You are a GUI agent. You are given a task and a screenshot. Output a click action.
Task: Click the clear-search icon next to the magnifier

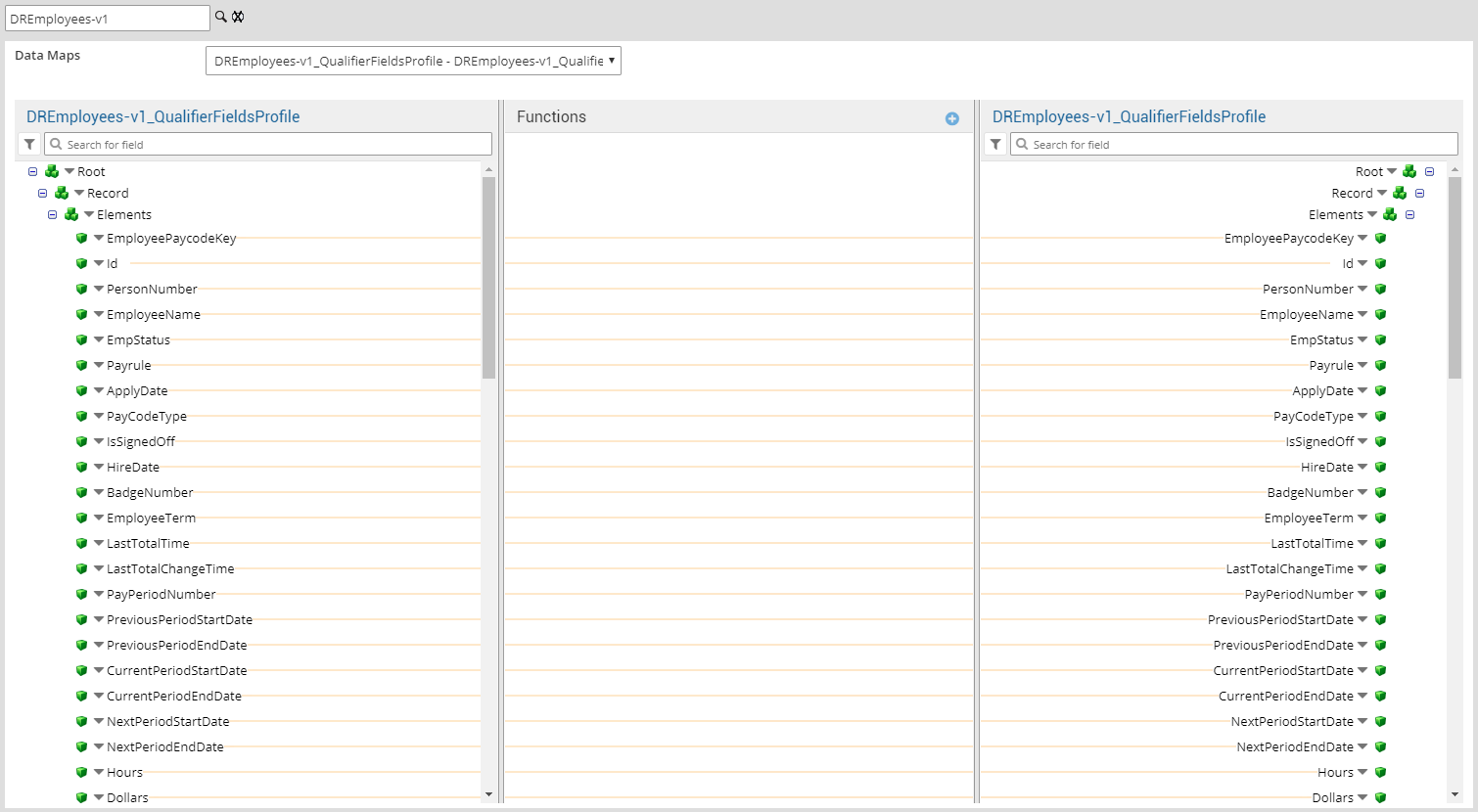236,17
